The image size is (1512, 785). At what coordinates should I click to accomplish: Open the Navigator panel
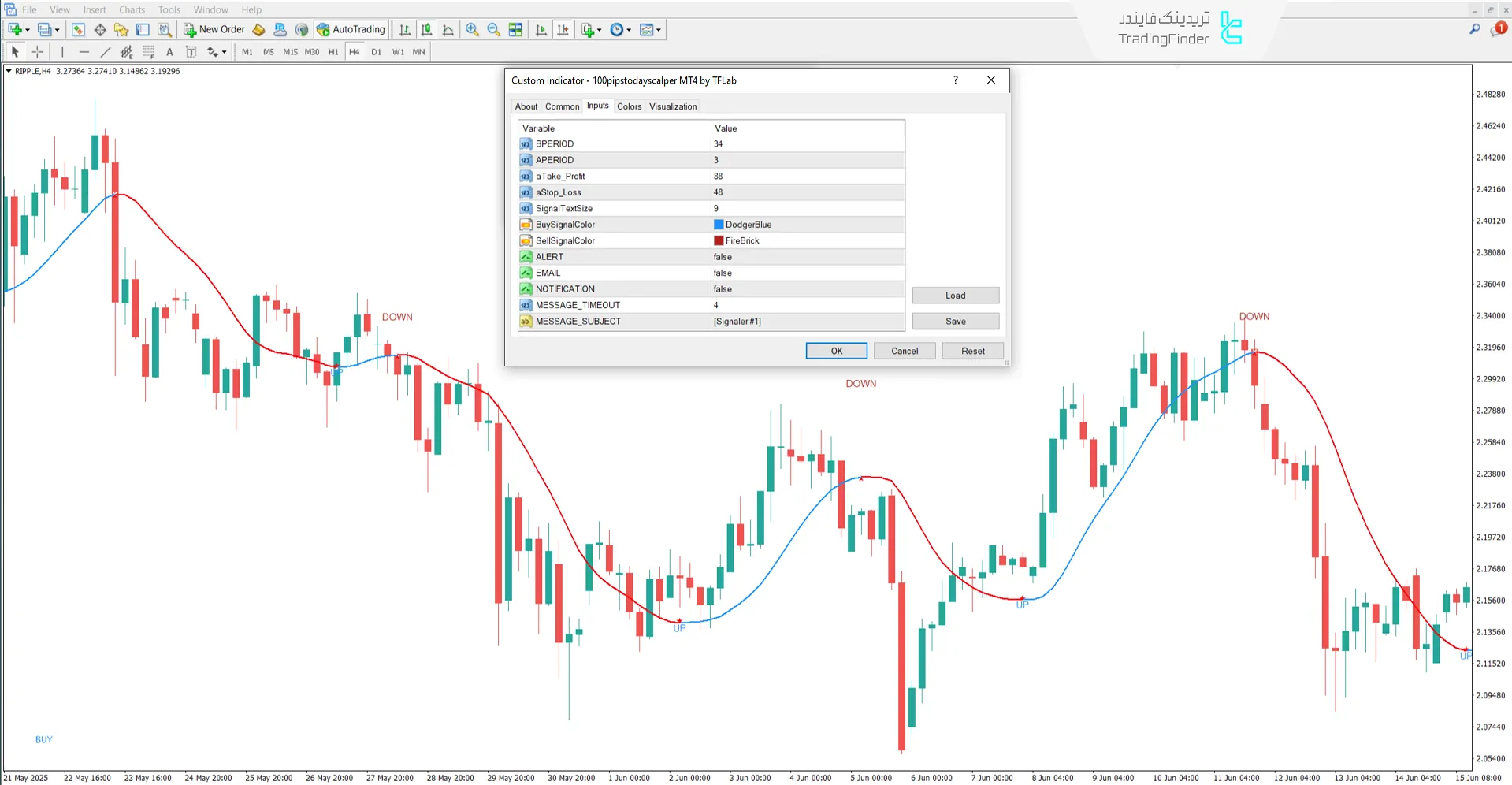121,29
